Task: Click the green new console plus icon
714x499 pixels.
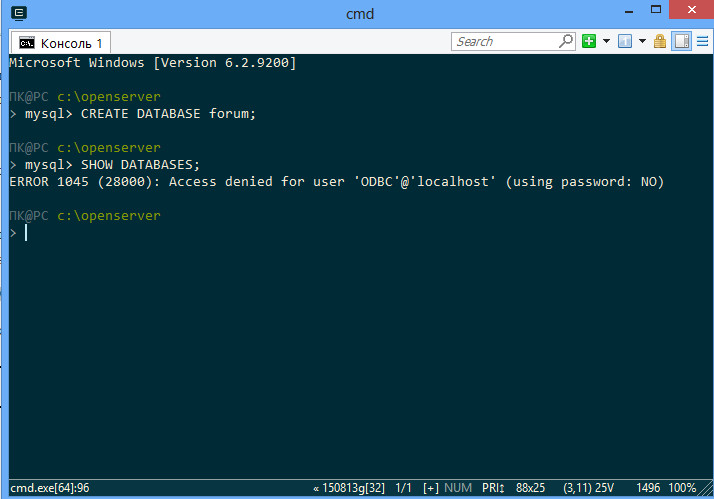Action: pos(590,42)
